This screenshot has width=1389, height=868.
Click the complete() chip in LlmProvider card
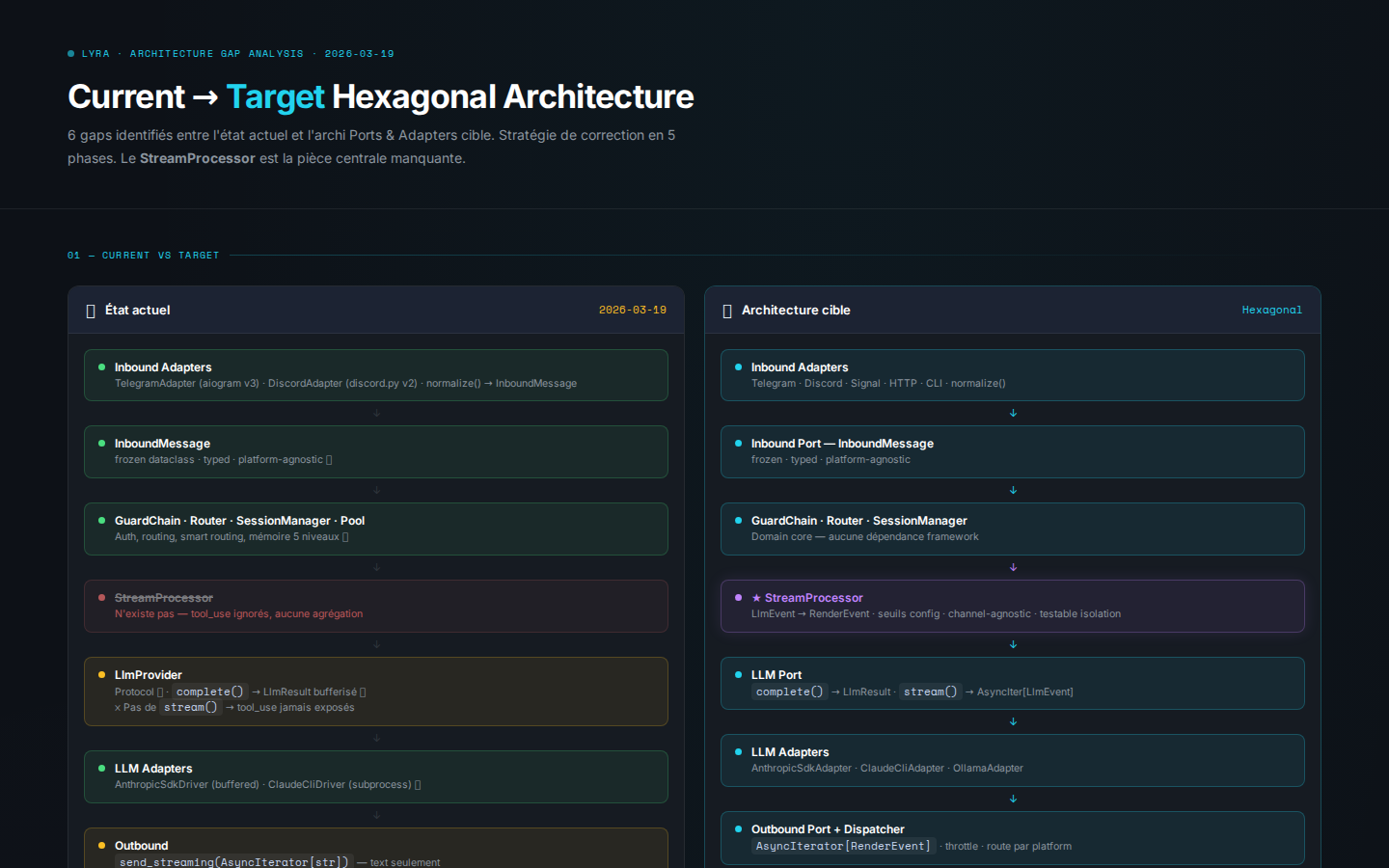[x=209, y=692]
